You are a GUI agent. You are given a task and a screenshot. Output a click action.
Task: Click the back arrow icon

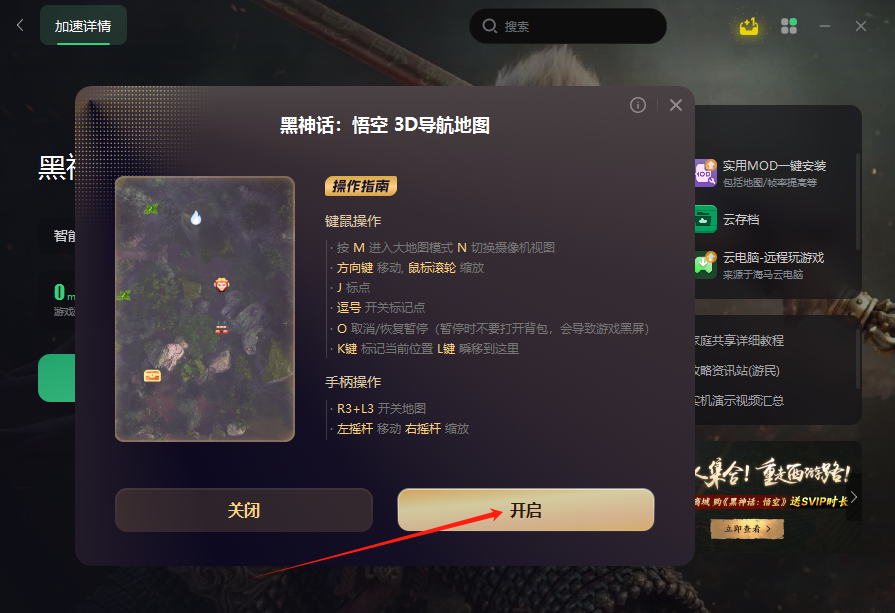point(21,25)
